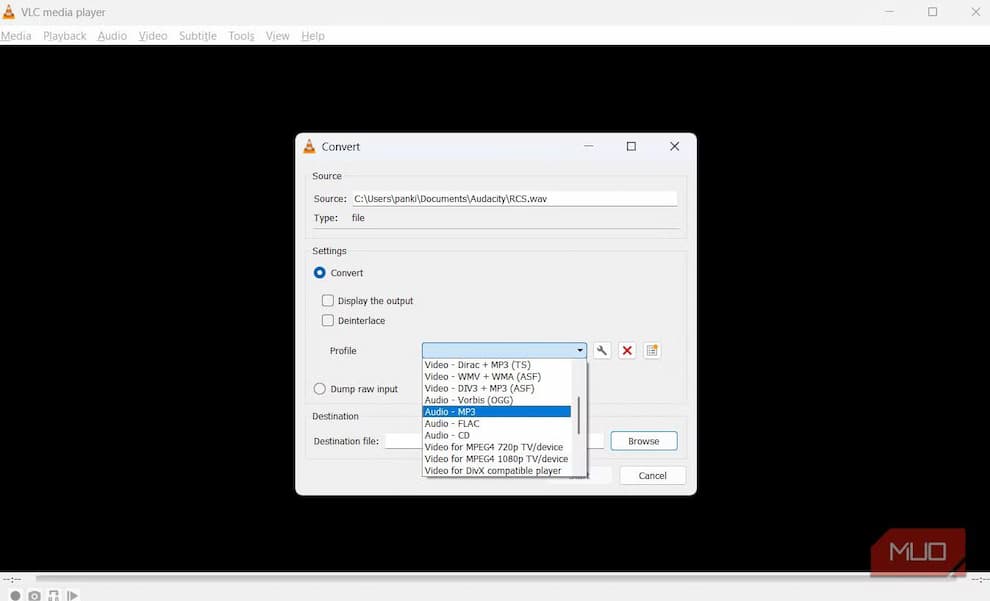Open the View menu

[277, 36]
